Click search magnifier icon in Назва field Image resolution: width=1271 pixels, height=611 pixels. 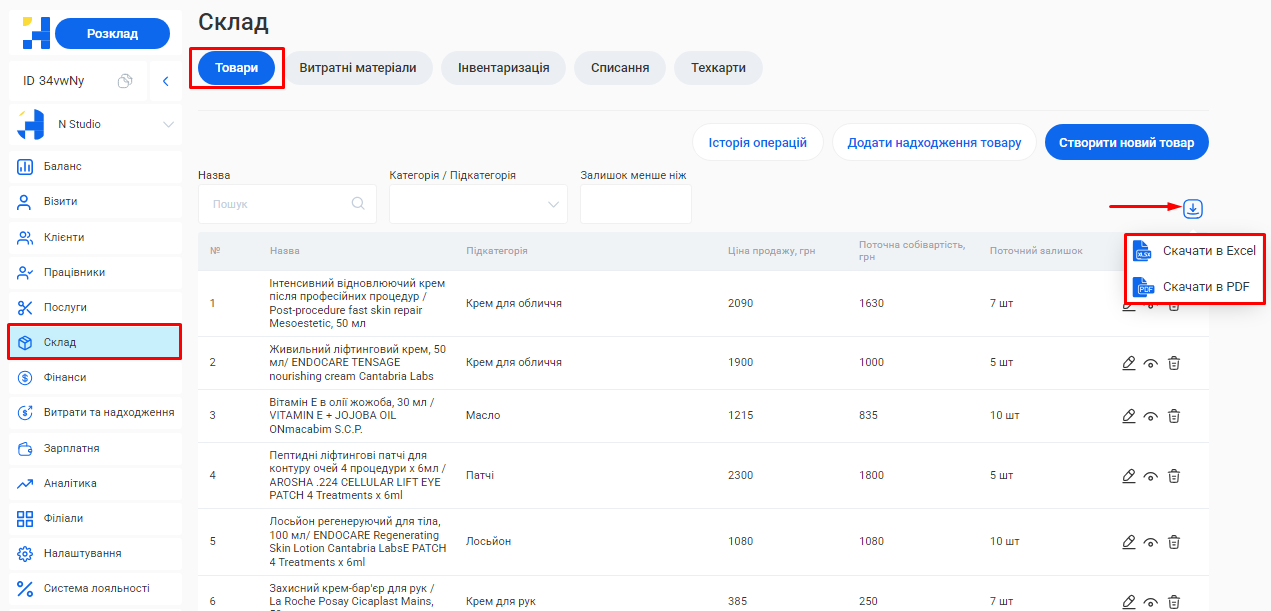358,204
